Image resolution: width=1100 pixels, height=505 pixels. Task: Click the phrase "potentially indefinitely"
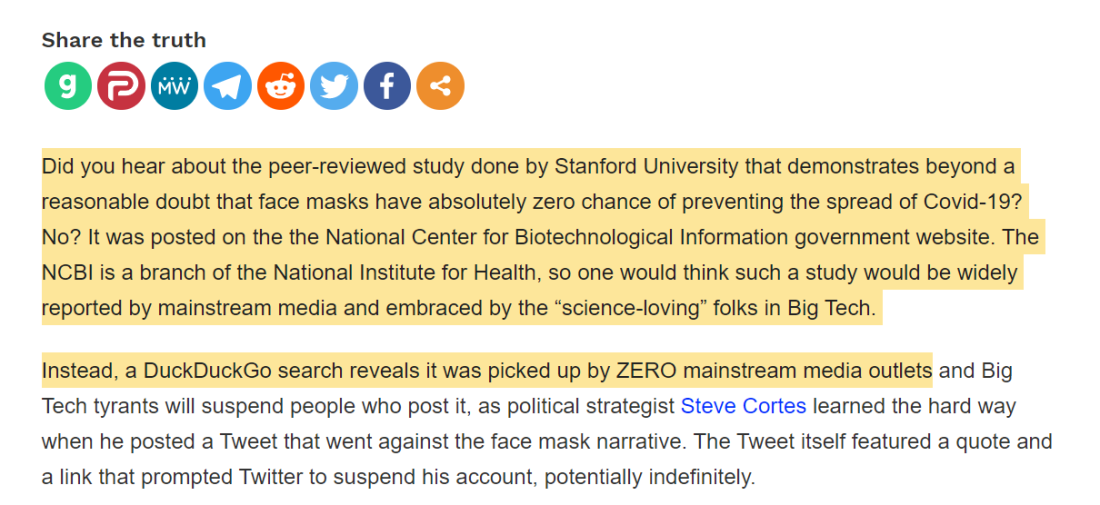click(645, 478)
